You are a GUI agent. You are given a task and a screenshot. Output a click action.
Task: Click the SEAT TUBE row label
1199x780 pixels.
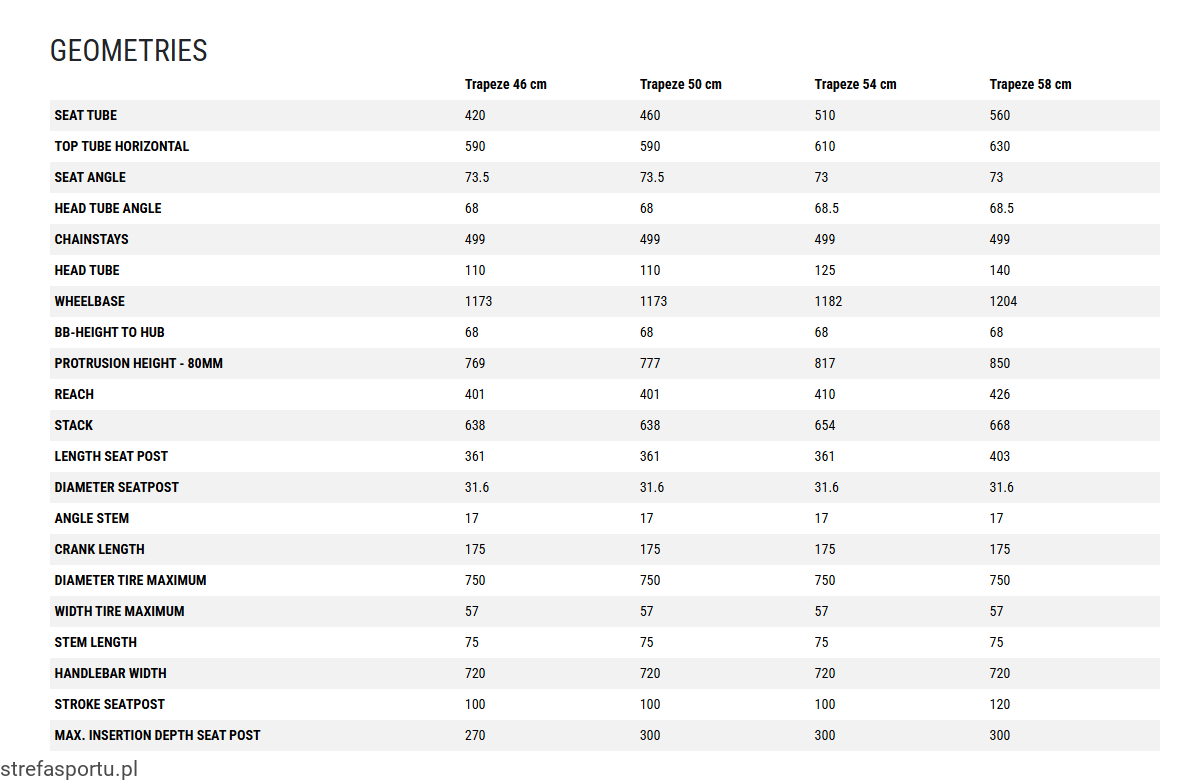pos(86,115)
